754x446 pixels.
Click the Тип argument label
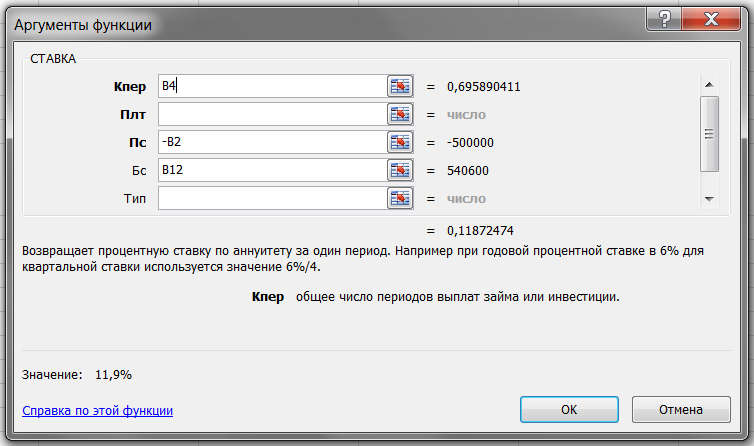135,198
